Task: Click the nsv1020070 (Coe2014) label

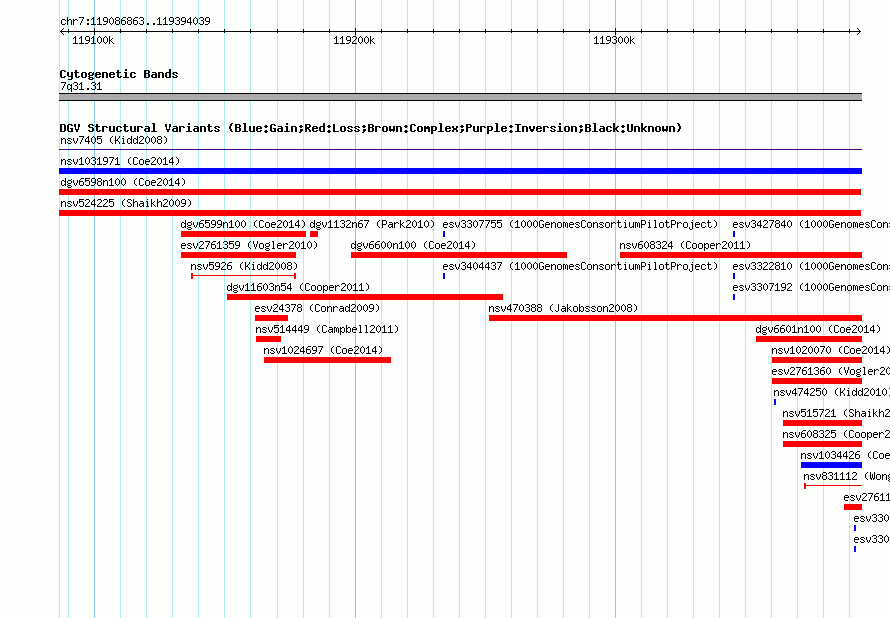Action: click(830, 350)
